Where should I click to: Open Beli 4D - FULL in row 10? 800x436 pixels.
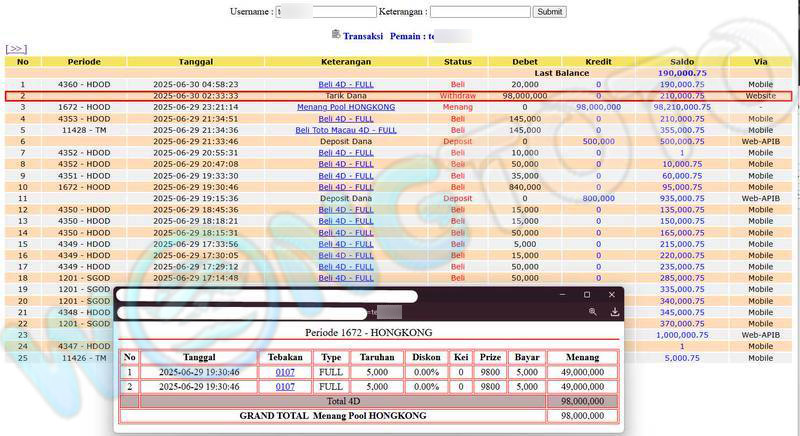click(x=346, y=187)
